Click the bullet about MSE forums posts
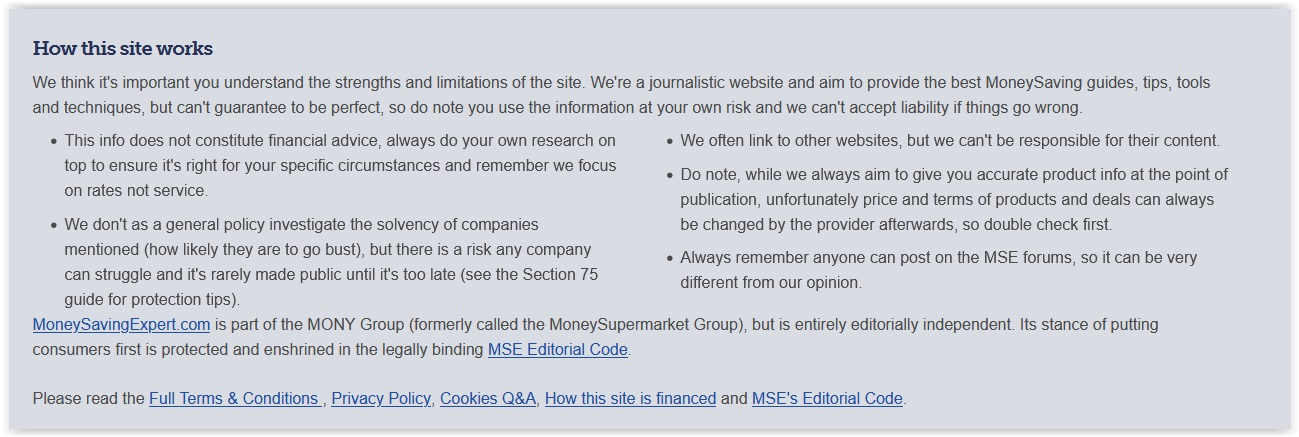1299x437 pixels. 939,270
